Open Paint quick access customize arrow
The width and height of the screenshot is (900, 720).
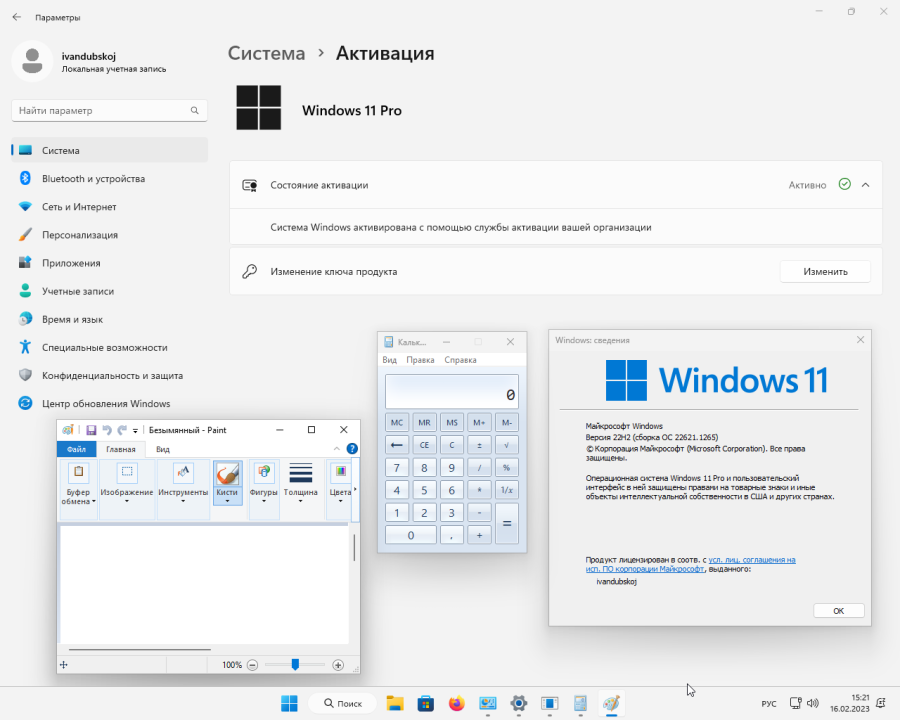pos(135,431)
